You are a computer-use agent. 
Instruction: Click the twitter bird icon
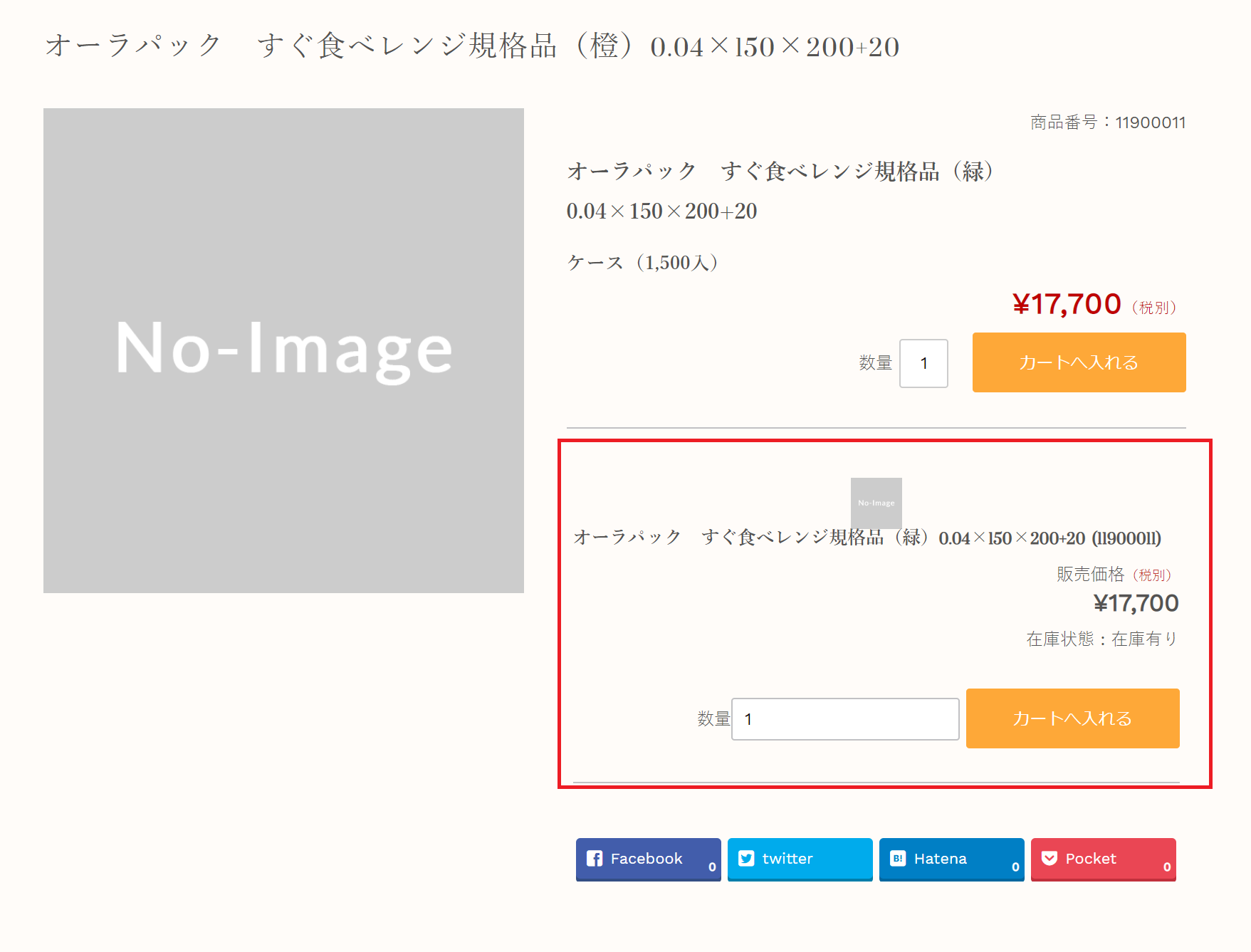click(x=746, y=859)
